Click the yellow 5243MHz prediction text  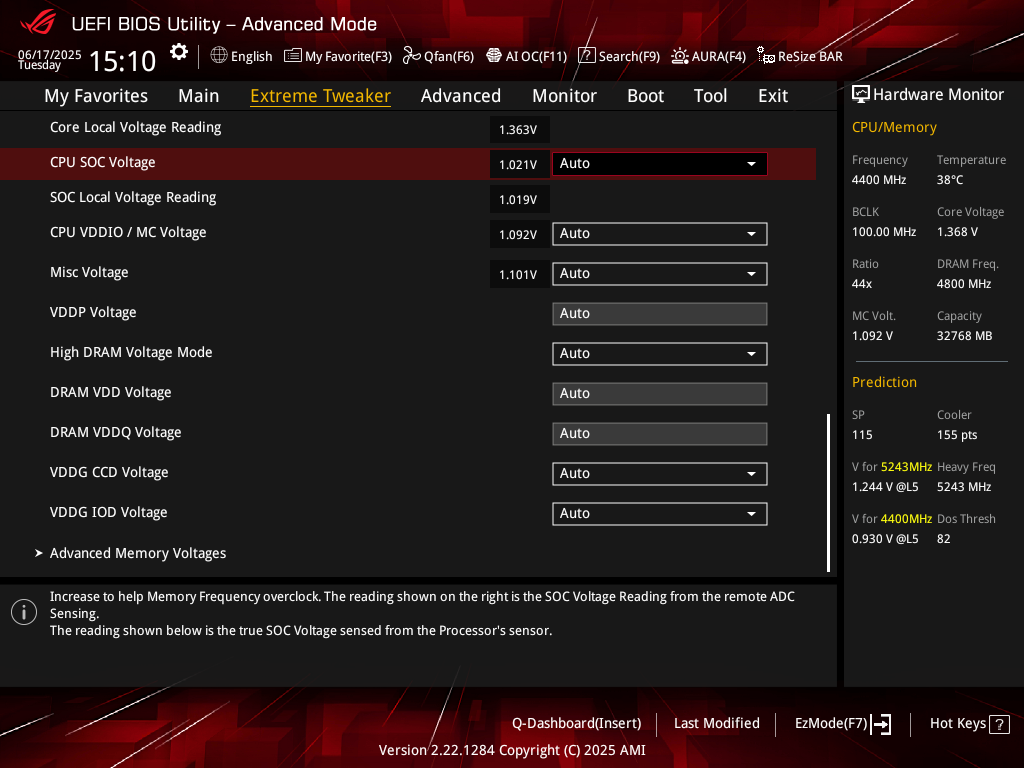tap(906, 467)
